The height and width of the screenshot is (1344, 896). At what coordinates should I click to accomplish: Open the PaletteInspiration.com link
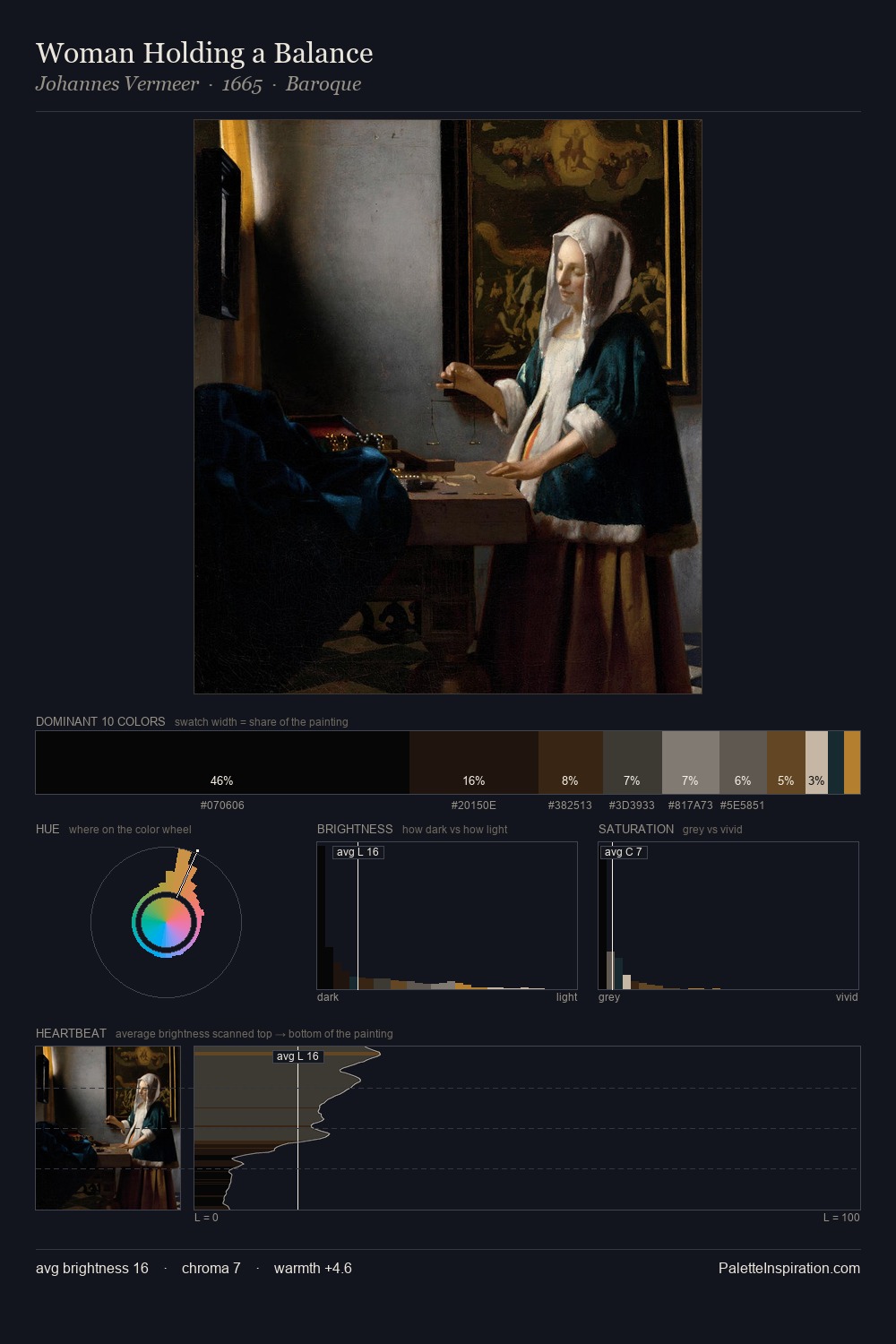(x=789, y=1269)
